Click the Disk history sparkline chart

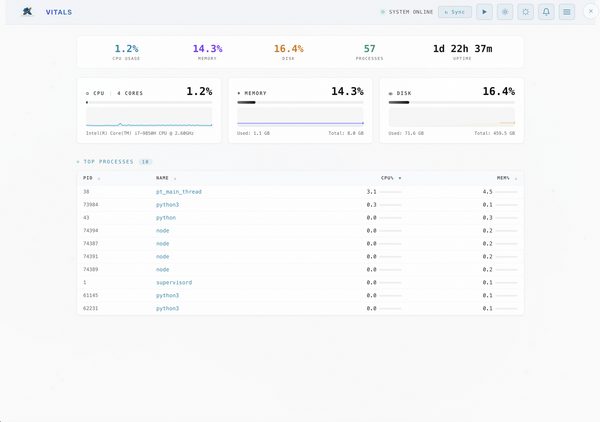(452, 117)
